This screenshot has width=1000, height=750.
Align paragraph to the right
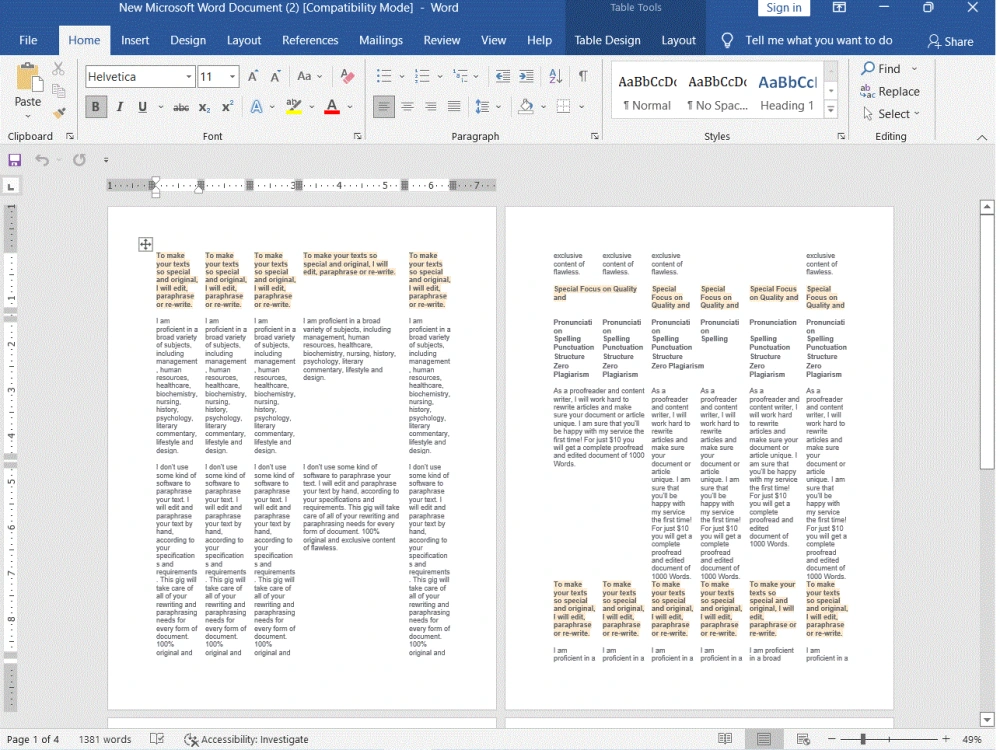coord(430,107)
